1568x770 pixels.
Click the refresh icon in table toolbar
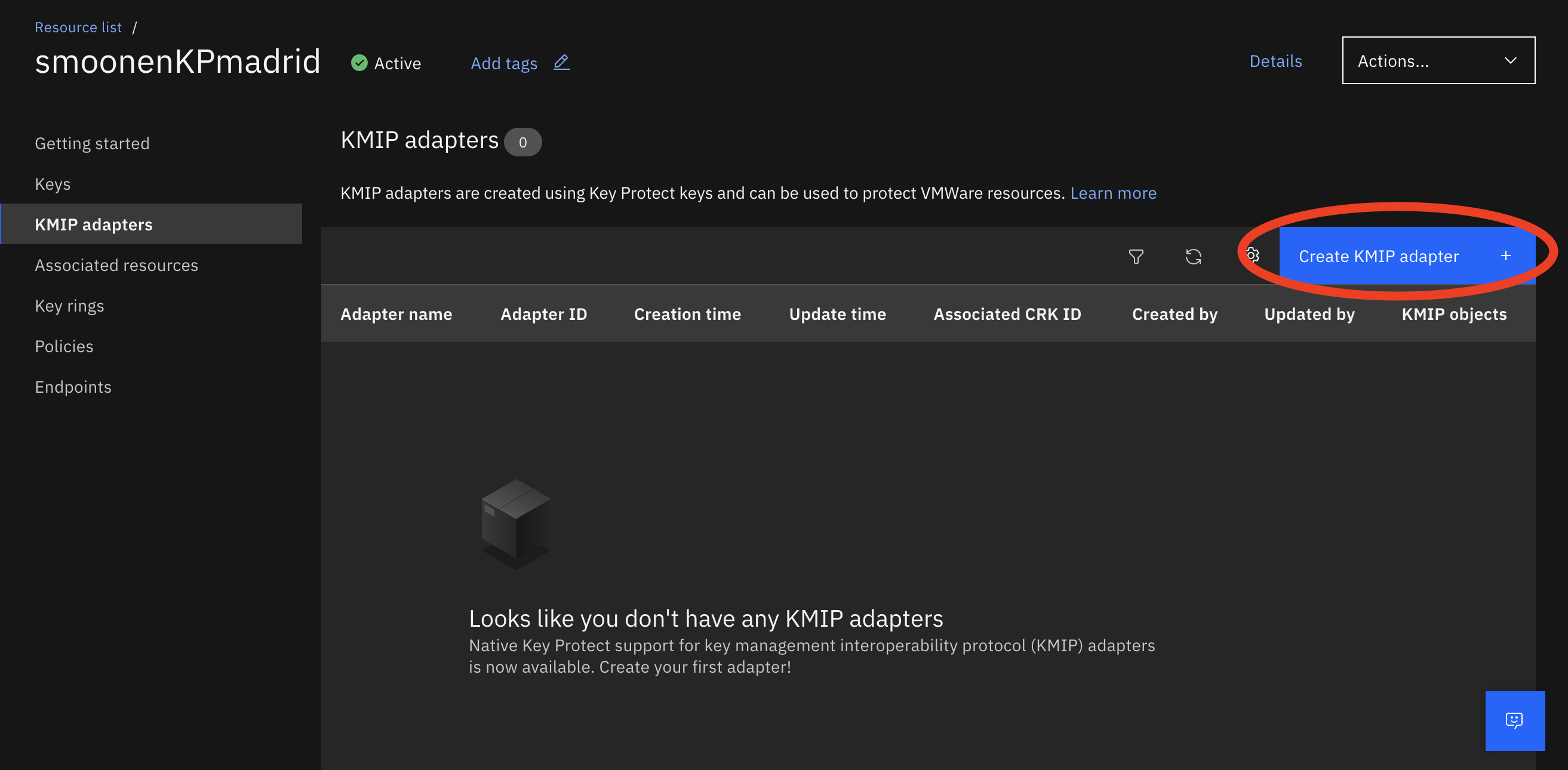(x=1193, y=256)
